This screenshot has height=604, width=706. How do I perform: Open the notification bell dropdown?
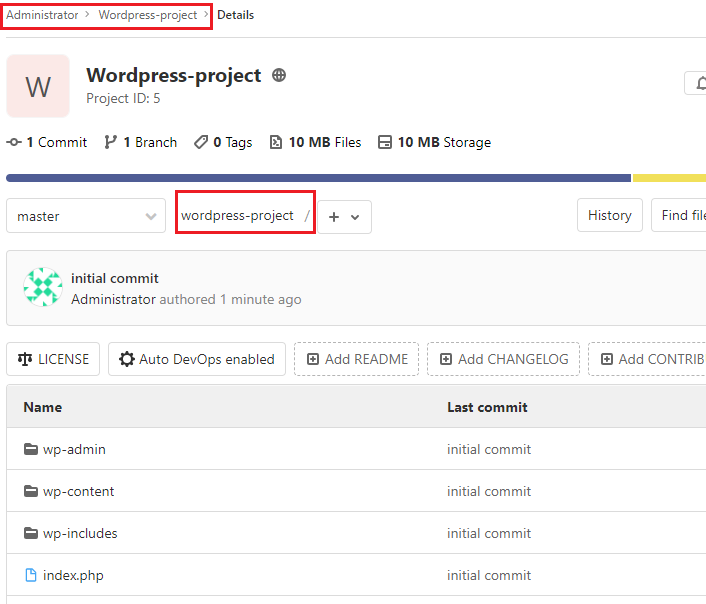click(x=696, y=83)
